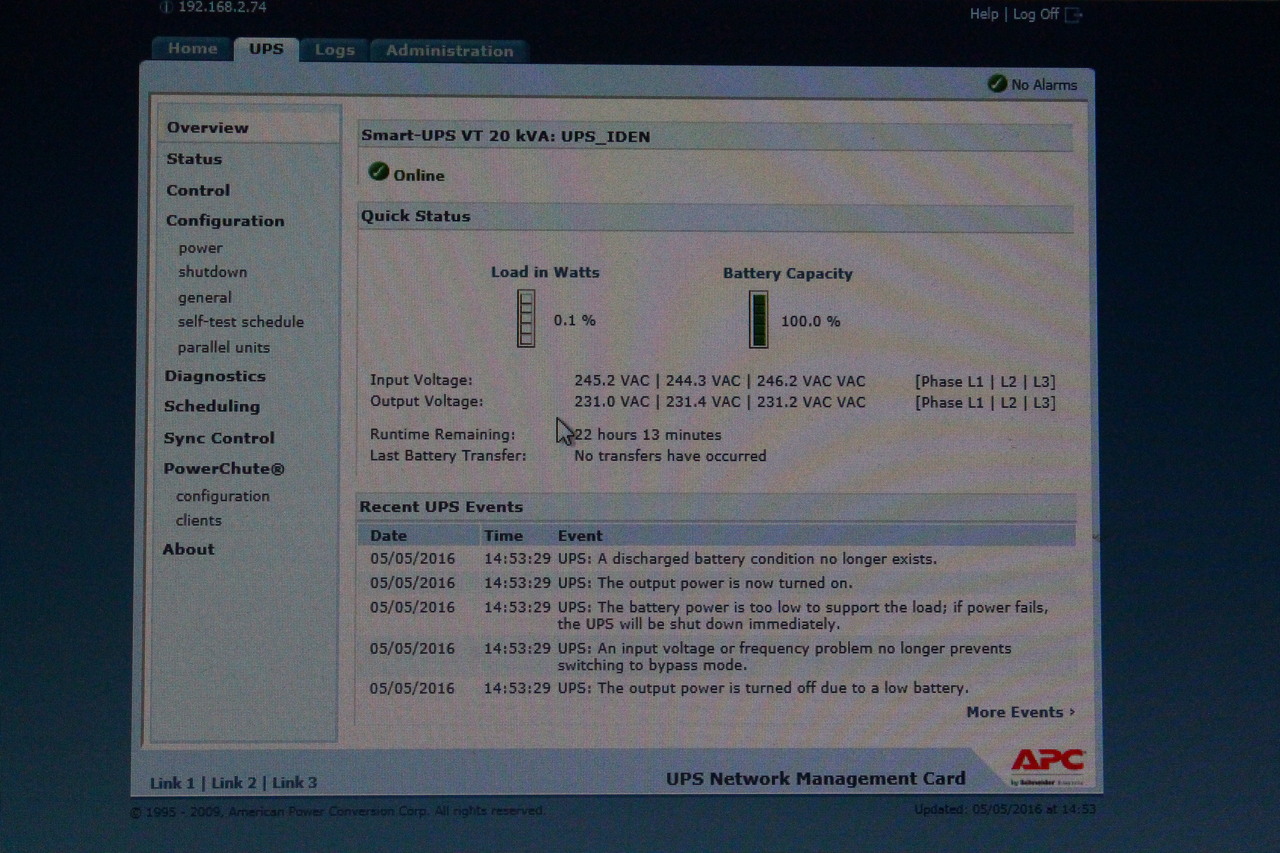Click the 'output power is now turned on' event
Image resolution: width=1280 pixels, height=853 pixels.
pos(705,583)
